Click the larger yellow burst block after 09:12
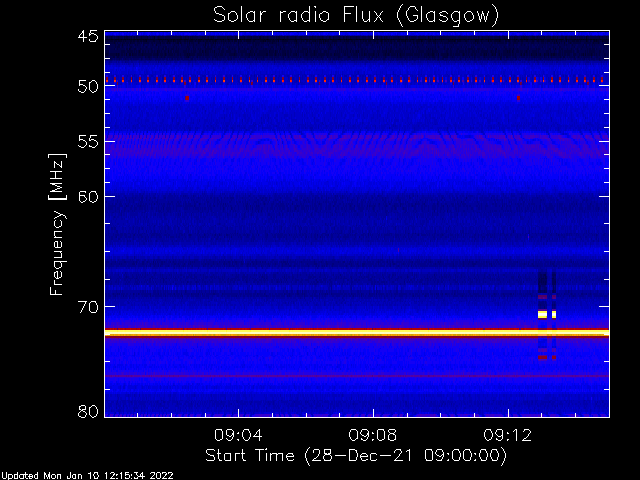640x480 pixels. [x=542, y=314]
